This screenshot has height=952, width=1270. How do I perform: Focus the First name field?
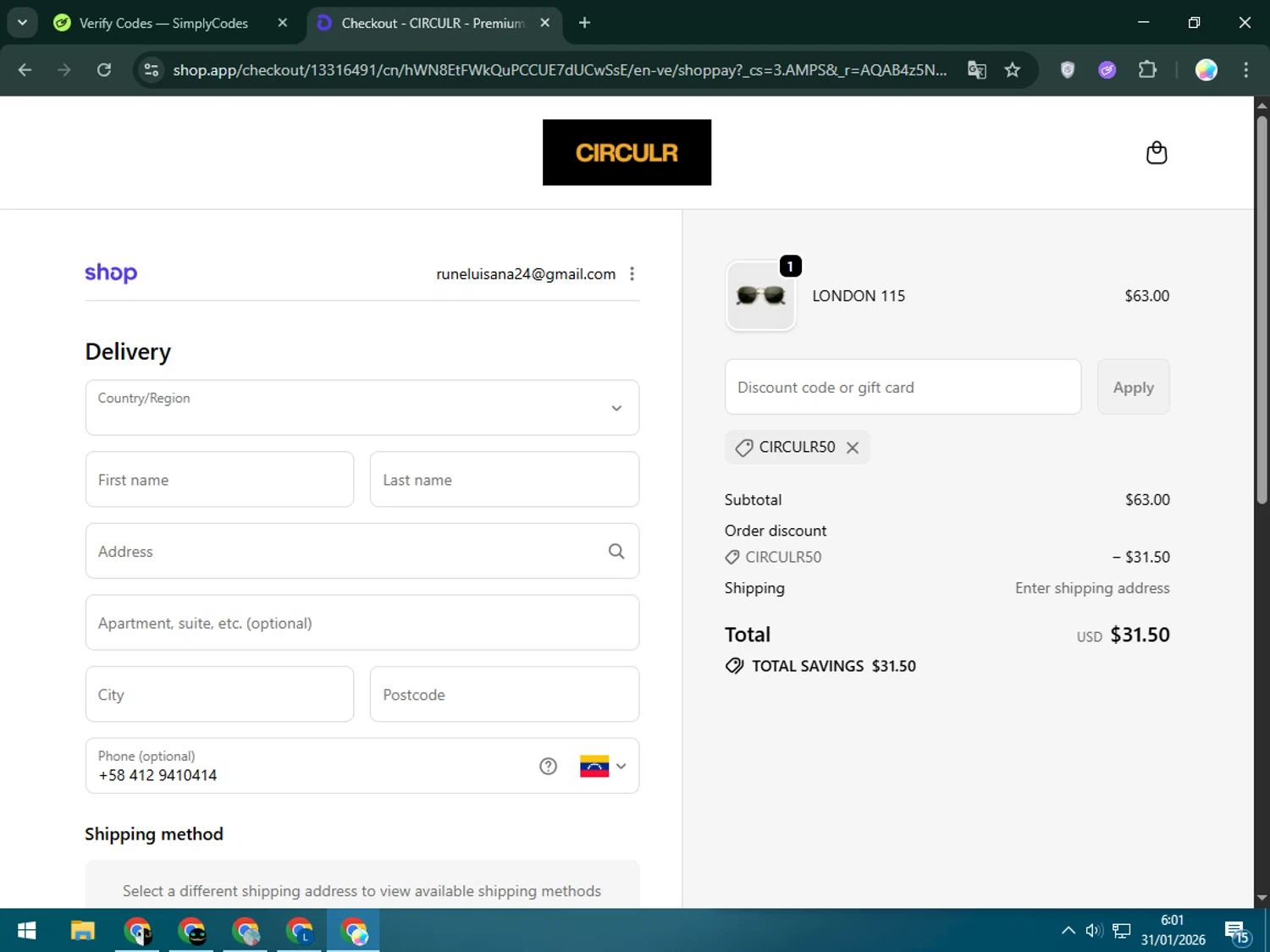[x=219, y=480]
